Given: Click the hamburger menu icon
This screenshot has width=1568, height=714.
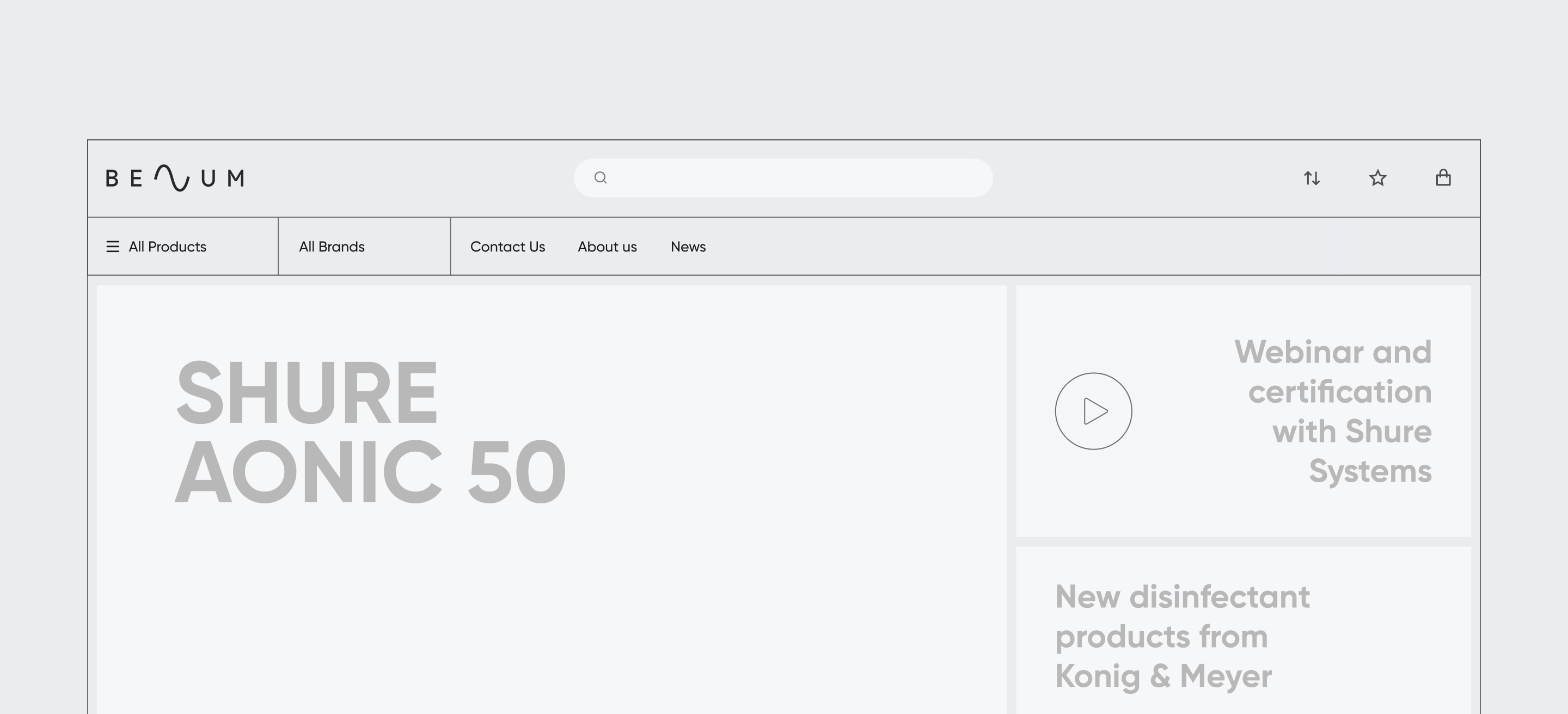Looking at the screenshot, I should coord(113,247).
